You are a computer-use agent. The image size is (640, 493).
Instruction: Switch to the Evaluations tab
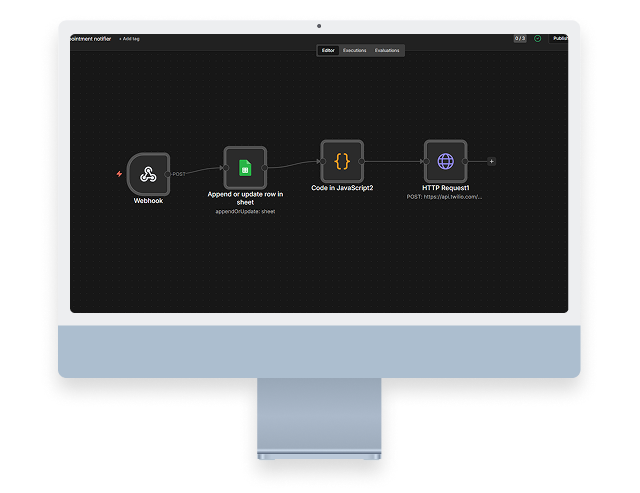[387, 51]
